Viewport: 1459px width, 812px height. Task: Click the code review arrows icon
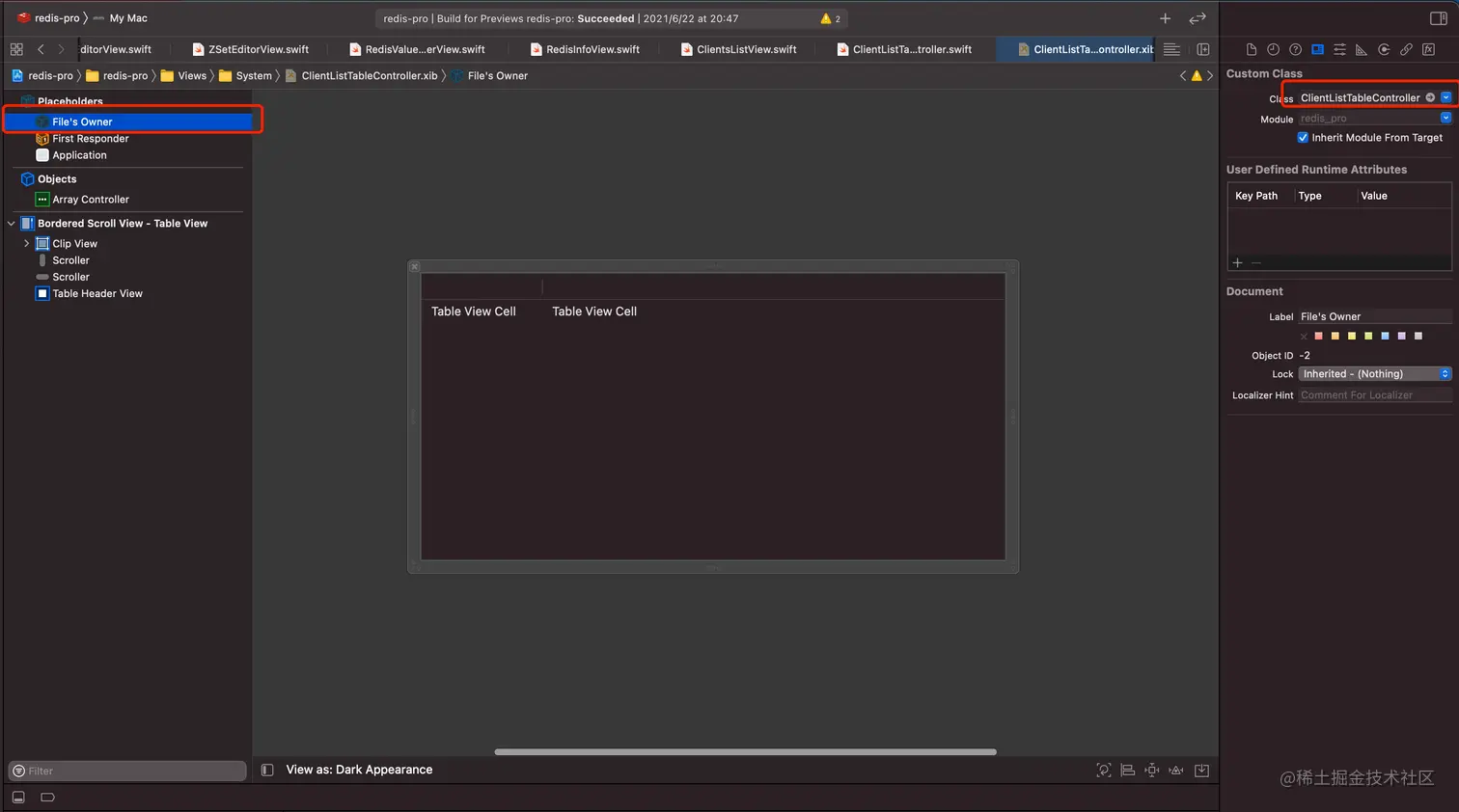(1197, 18)
